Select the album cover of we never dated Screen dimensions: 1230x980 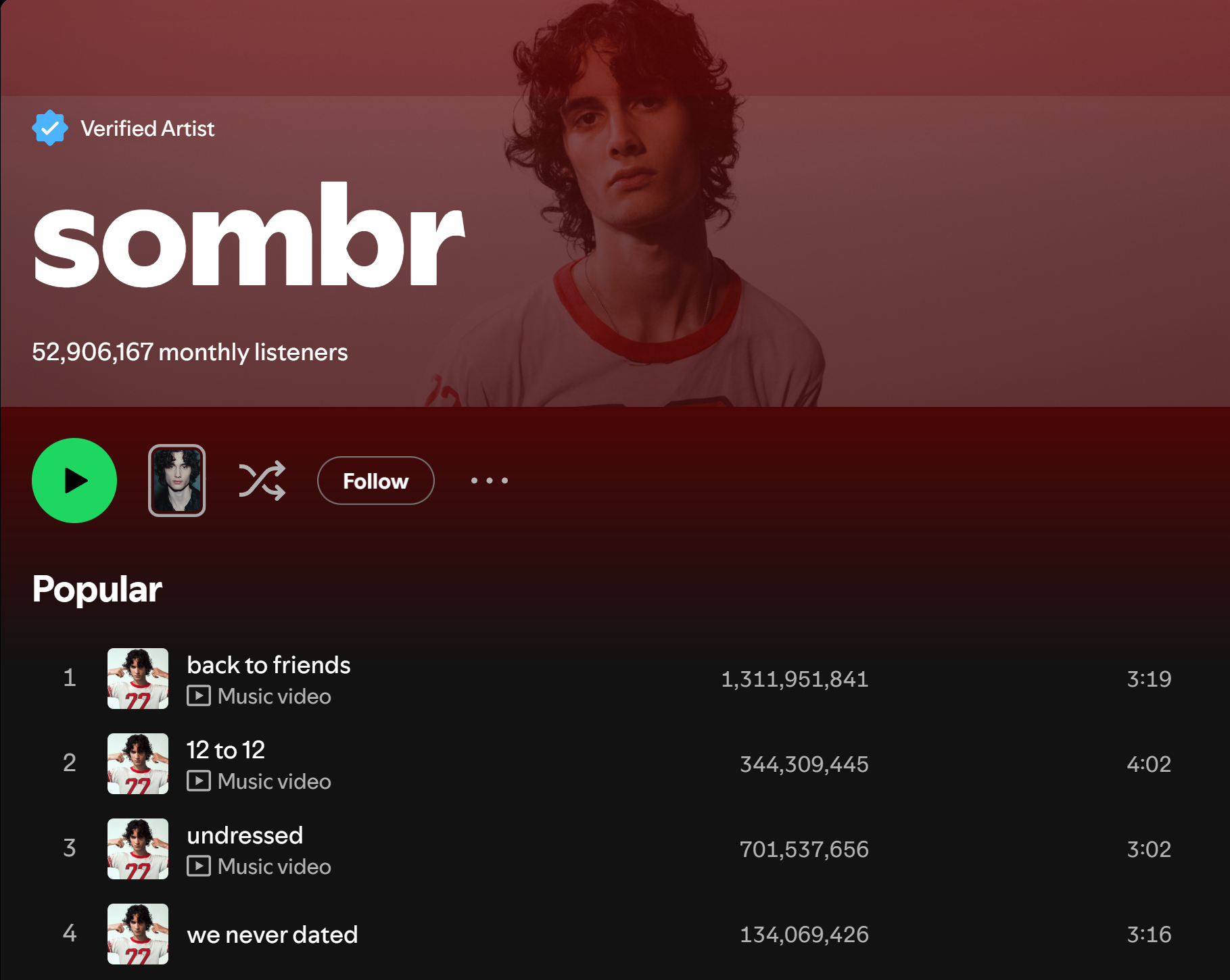(138, 934)
